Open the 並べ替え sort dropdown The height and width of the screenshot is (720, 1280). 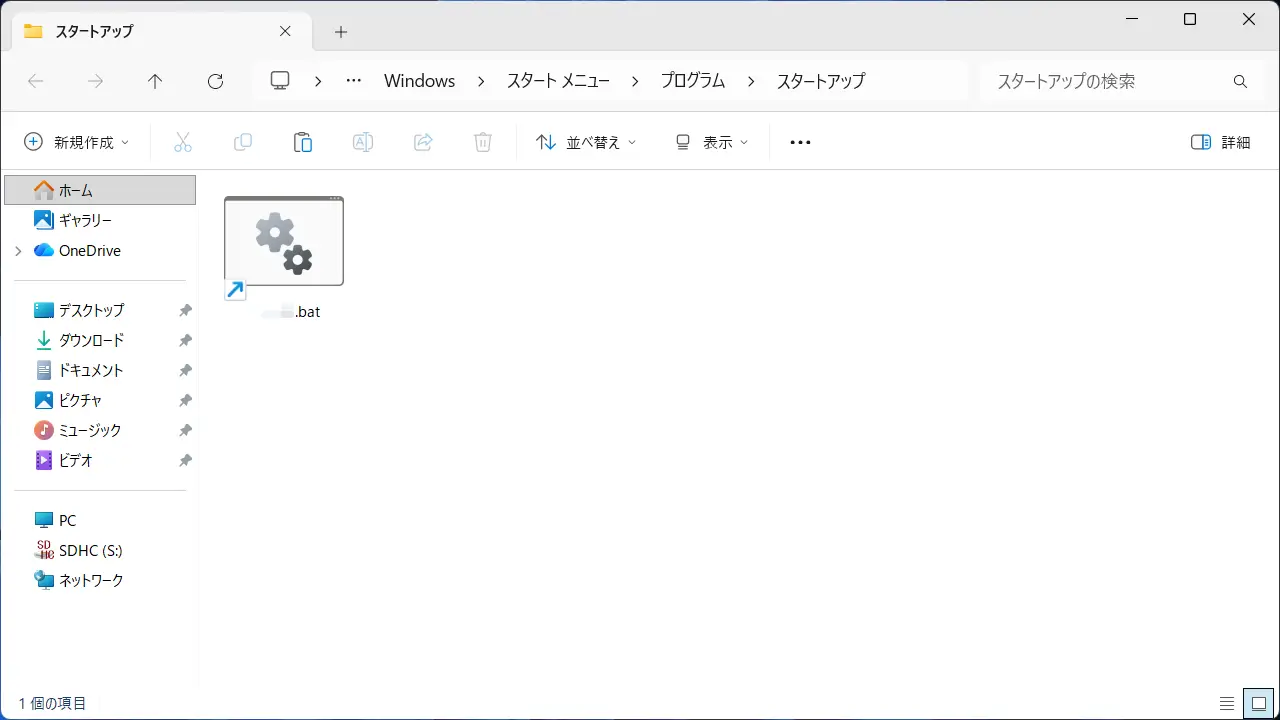click(x=586, y=142)
